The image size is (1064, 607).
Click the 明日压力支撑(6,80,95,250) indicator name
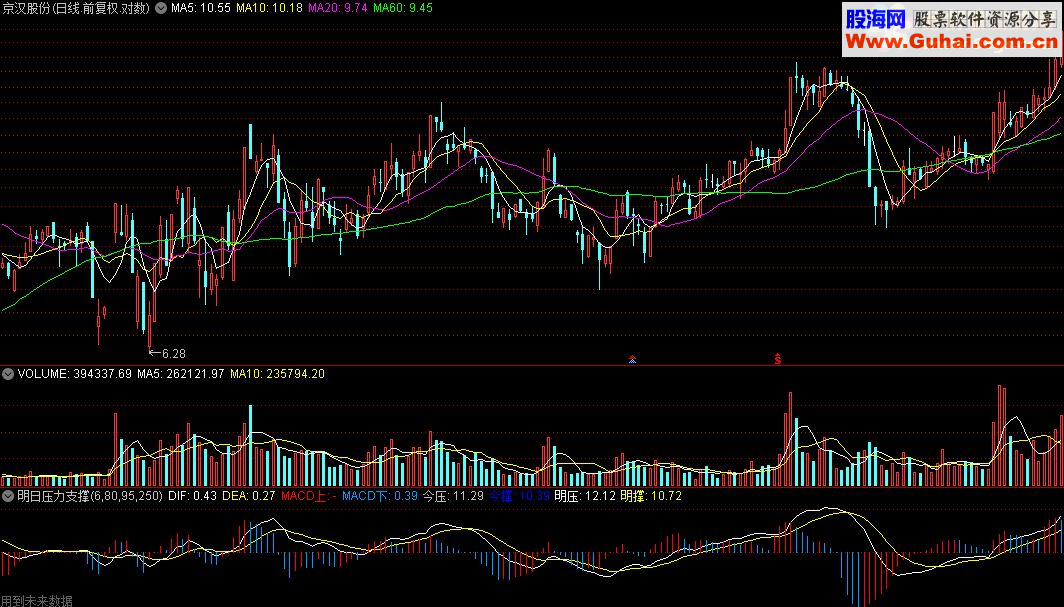(x=90, y=496)
